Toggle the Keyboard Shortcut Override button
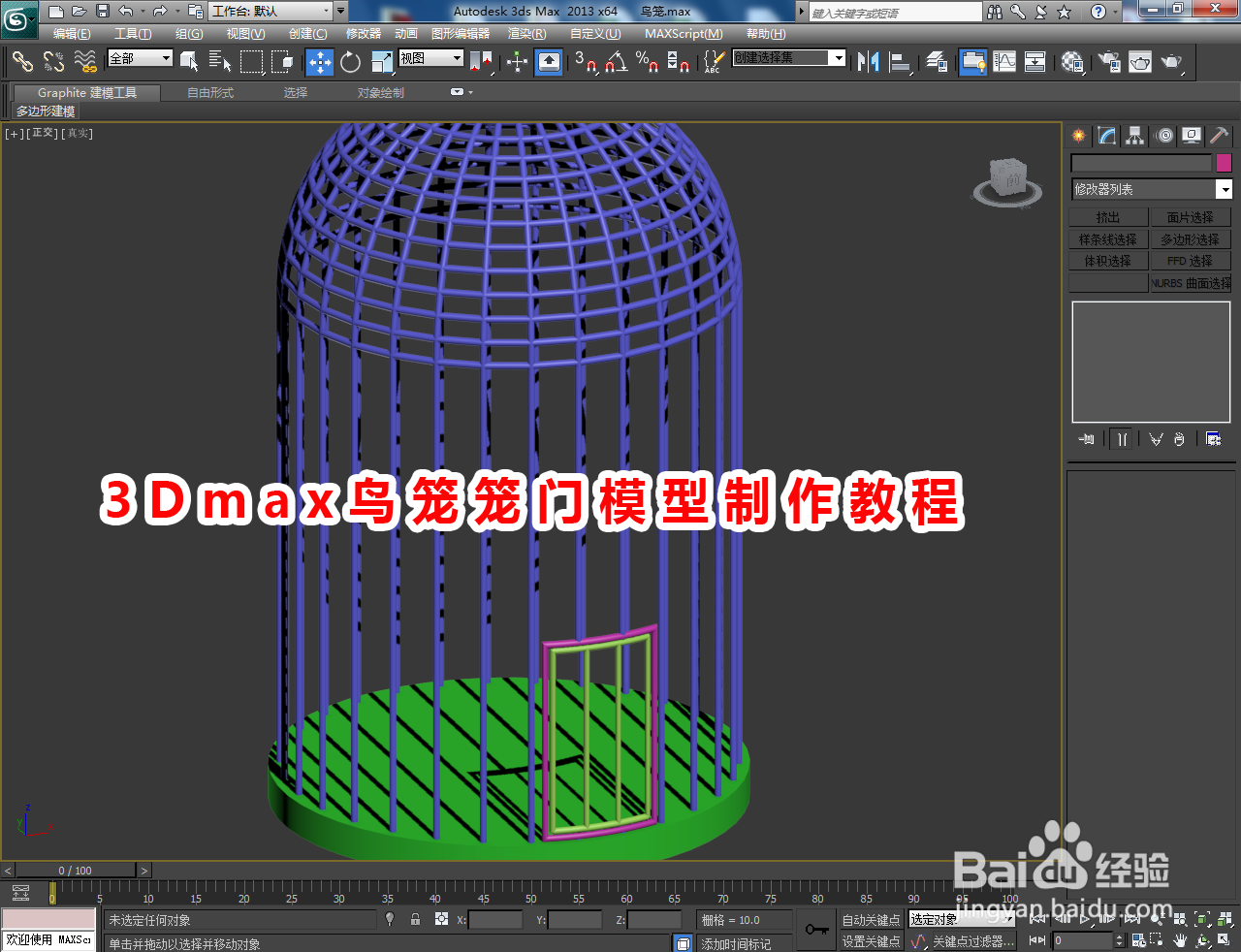This screenshot has height=952, width=1241. pos(549,62)
